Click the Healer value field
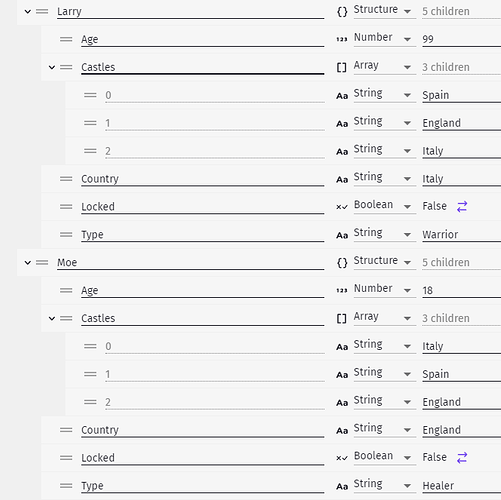Screen dimensions: 501x500 461,486
